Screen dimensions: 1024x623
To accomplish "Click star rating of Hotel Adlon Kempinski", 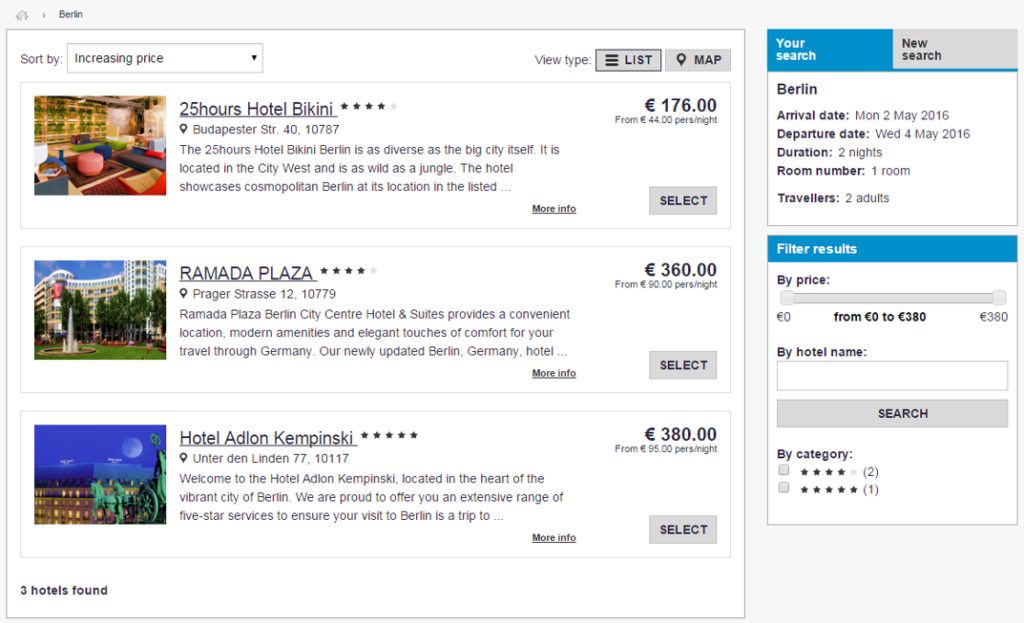I will (389, 436).
